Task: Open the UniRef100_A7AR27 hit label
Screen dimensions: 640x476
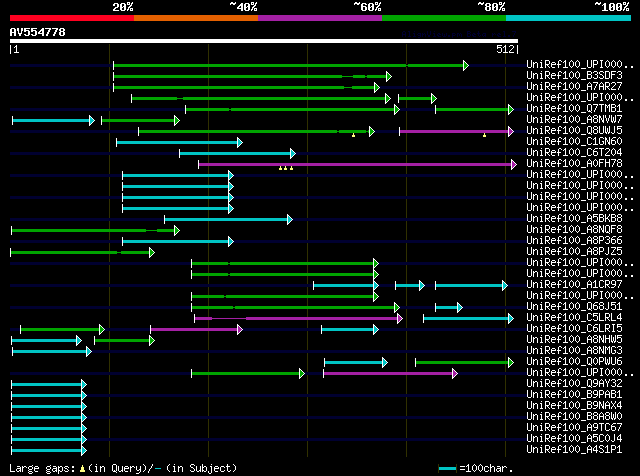Action: click(x=574, y=87)
